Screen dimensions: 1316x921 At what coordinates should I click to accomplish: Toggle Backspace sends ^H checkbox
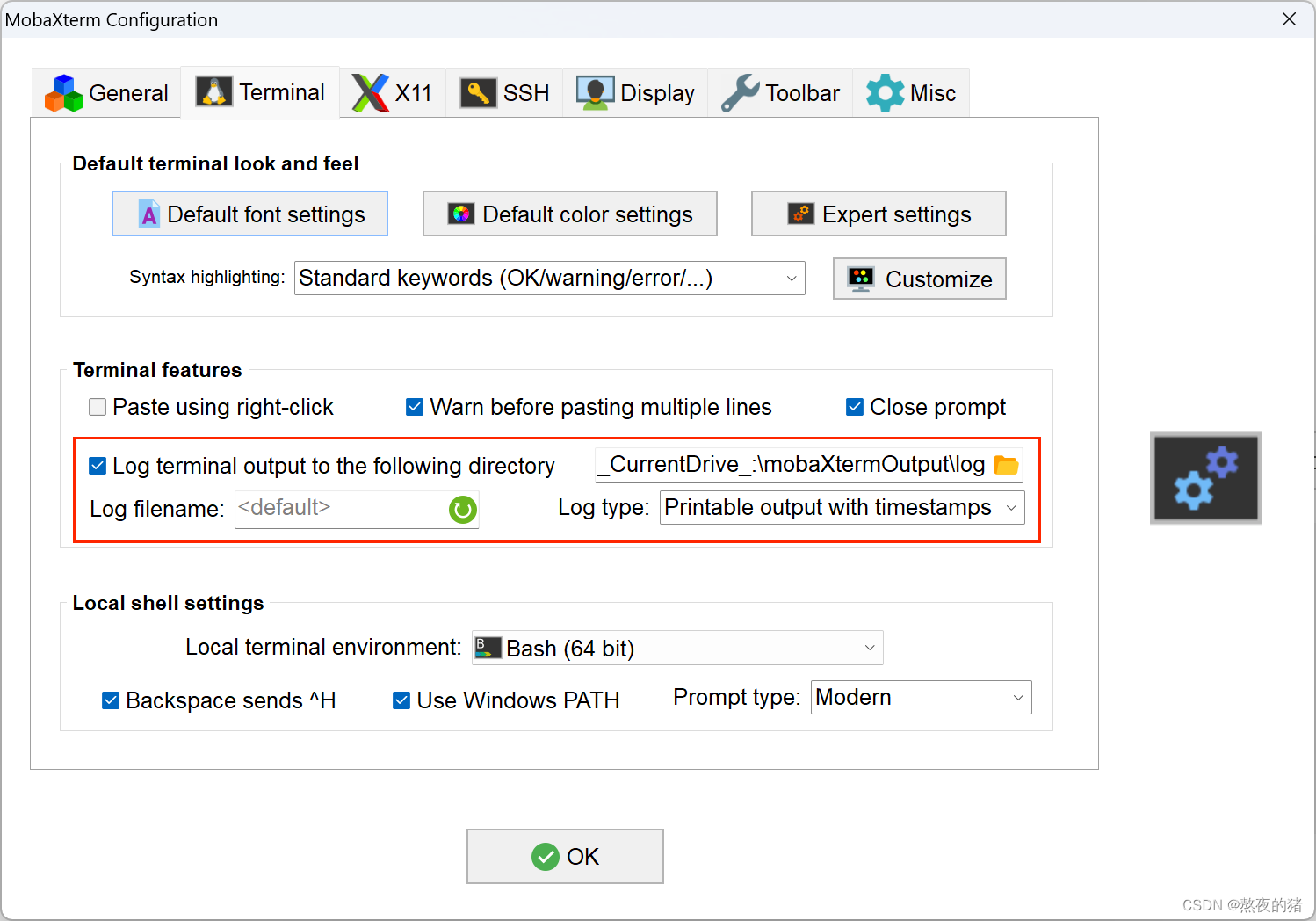click(111, 700)
